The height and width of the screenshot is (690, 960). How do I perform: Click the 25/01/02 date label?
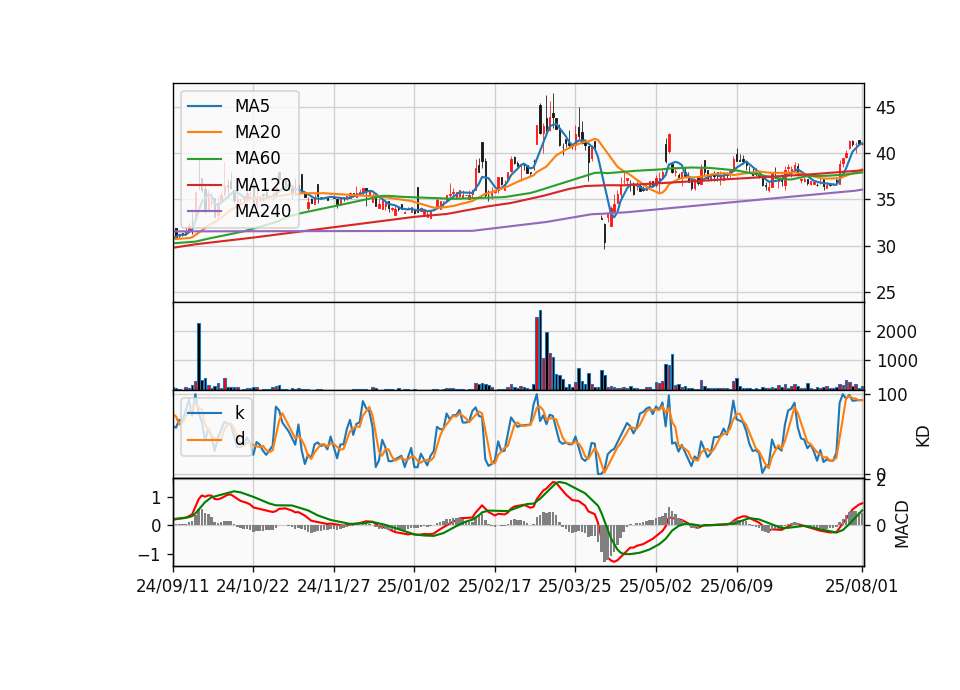(x=414, y=586)
